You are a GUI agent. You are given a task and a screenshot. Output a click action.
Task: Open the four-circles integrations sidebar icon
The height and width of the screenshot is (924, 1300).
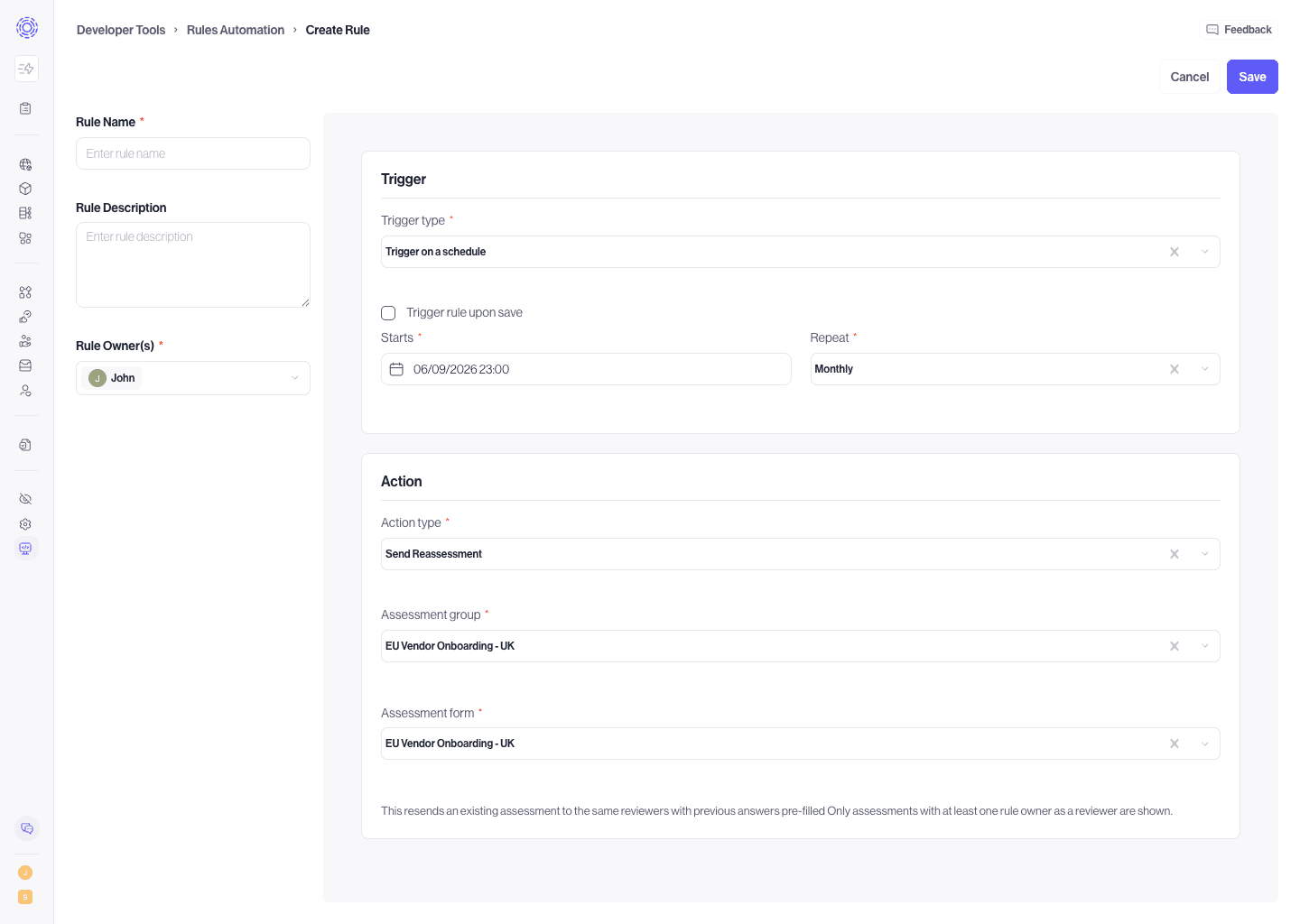25,292
